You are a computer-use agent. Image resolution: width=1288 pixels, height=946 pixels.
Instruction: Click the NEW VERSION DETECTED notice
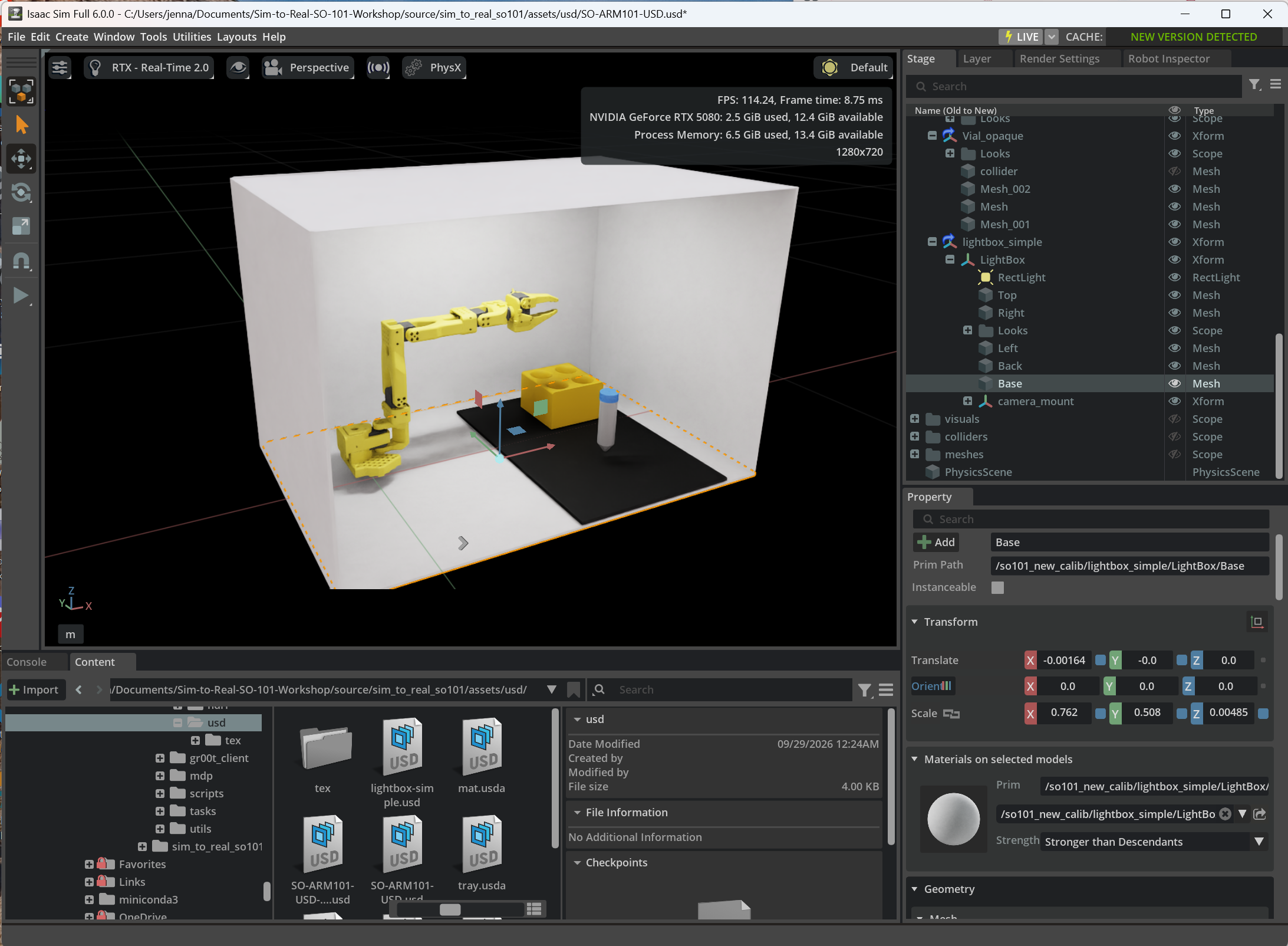click(1193, 37)
